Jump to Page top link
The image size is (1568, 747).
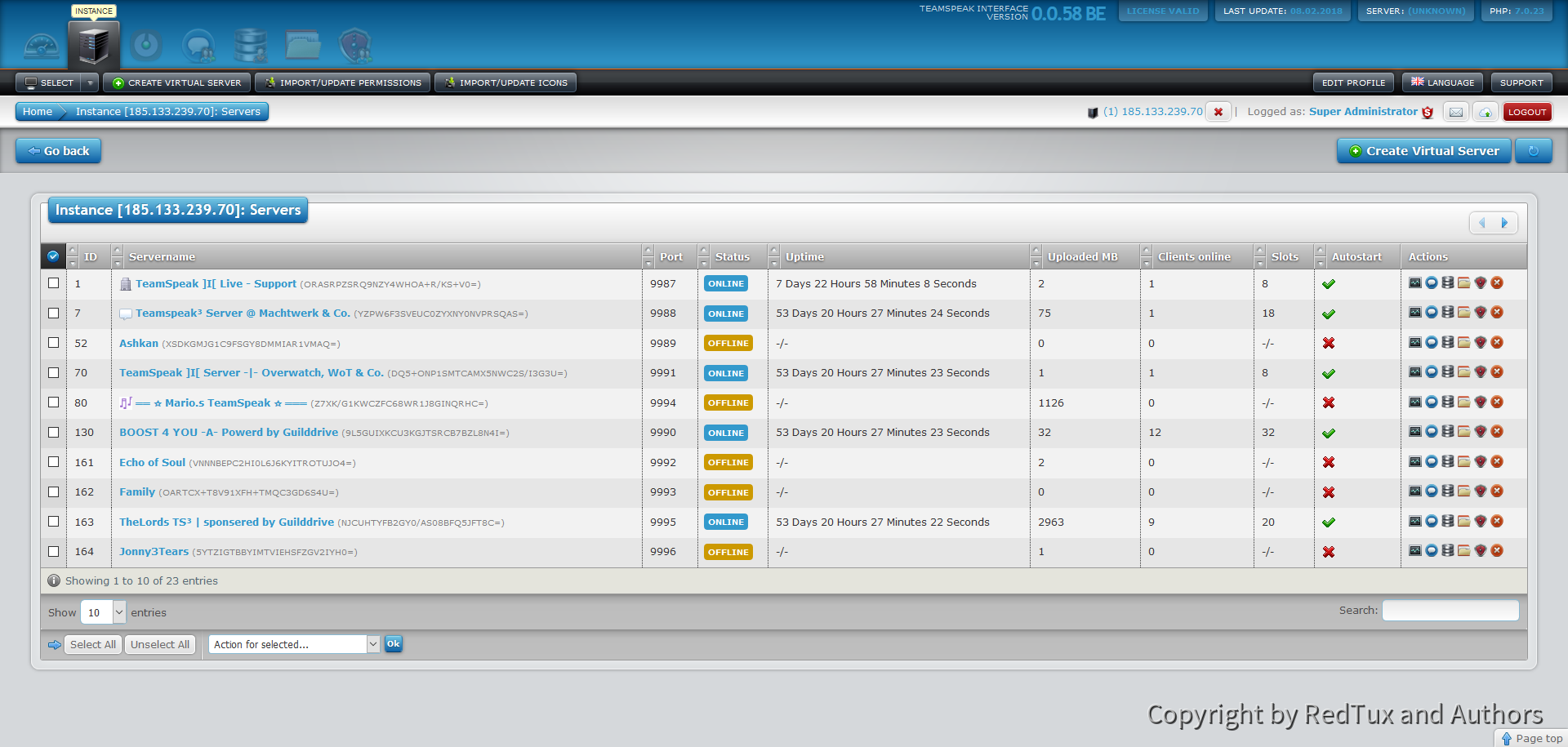[x=1532, y=738]
